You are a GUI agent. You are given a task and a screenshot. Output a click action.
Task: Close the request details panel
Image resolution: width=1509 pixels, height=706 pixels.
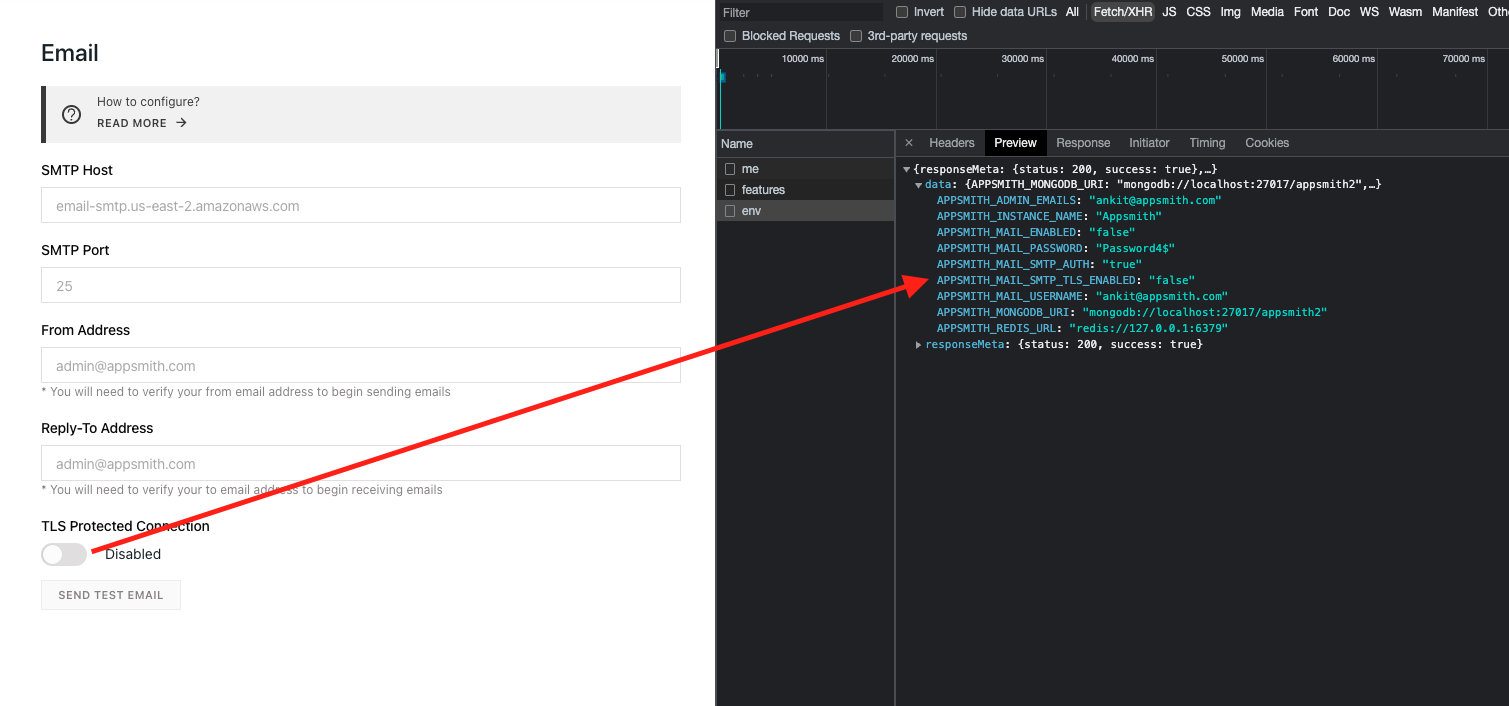pos(908,143)
